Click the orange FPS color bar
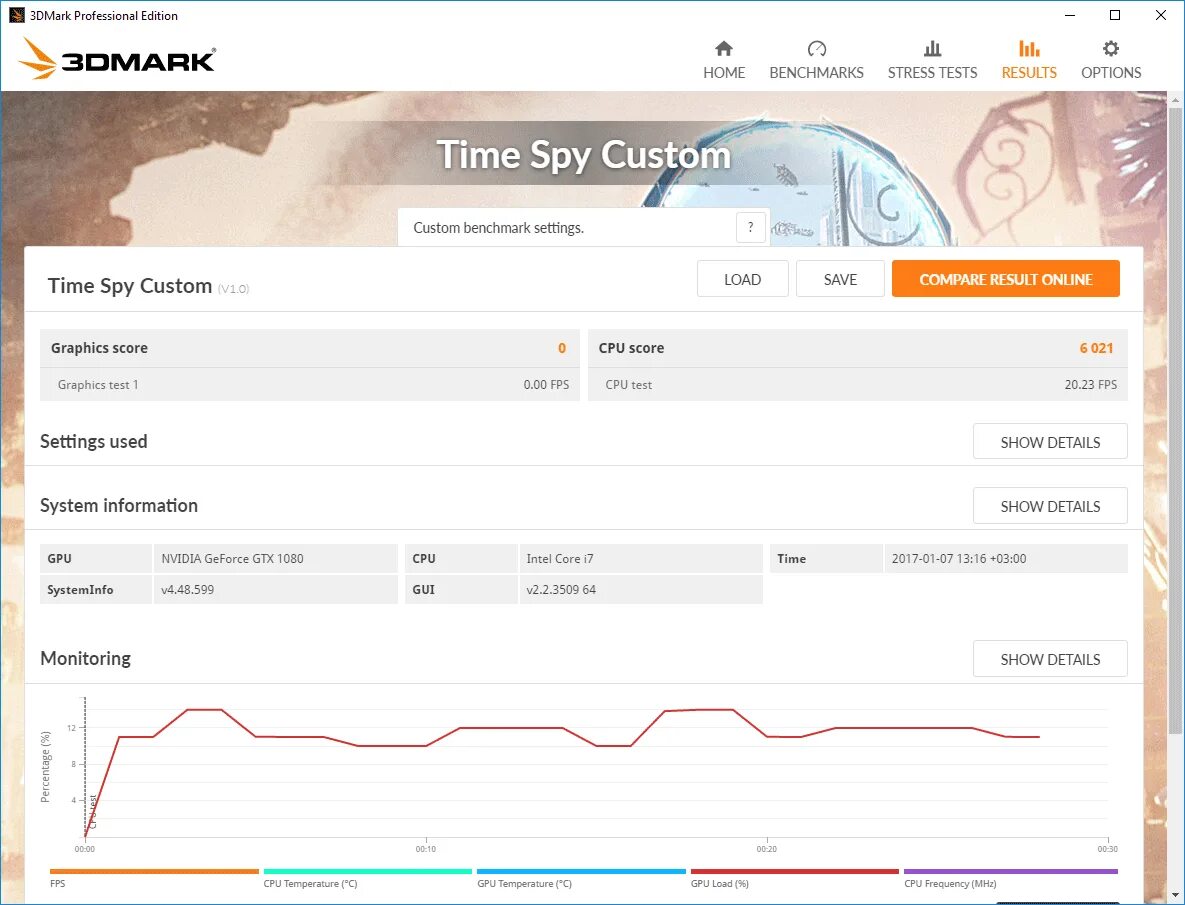The height and width of the screenshot is (905, 1185). (154, 871)
